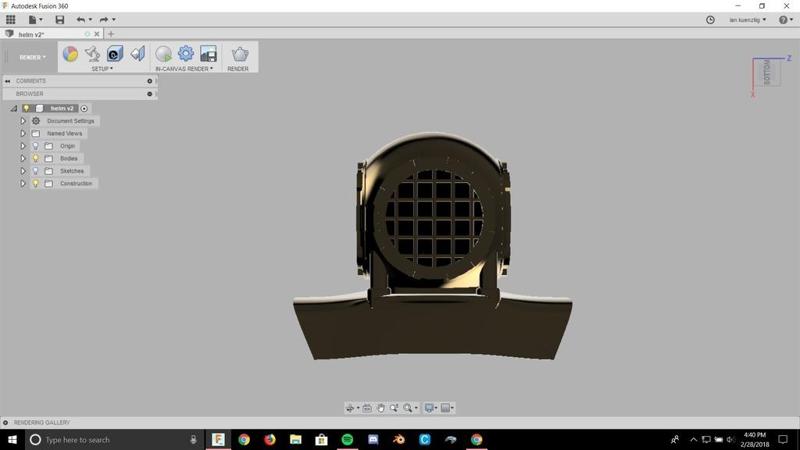Add a new design tab with plus
This screenshot has width=800, height=450.
(x=111, y=34)
